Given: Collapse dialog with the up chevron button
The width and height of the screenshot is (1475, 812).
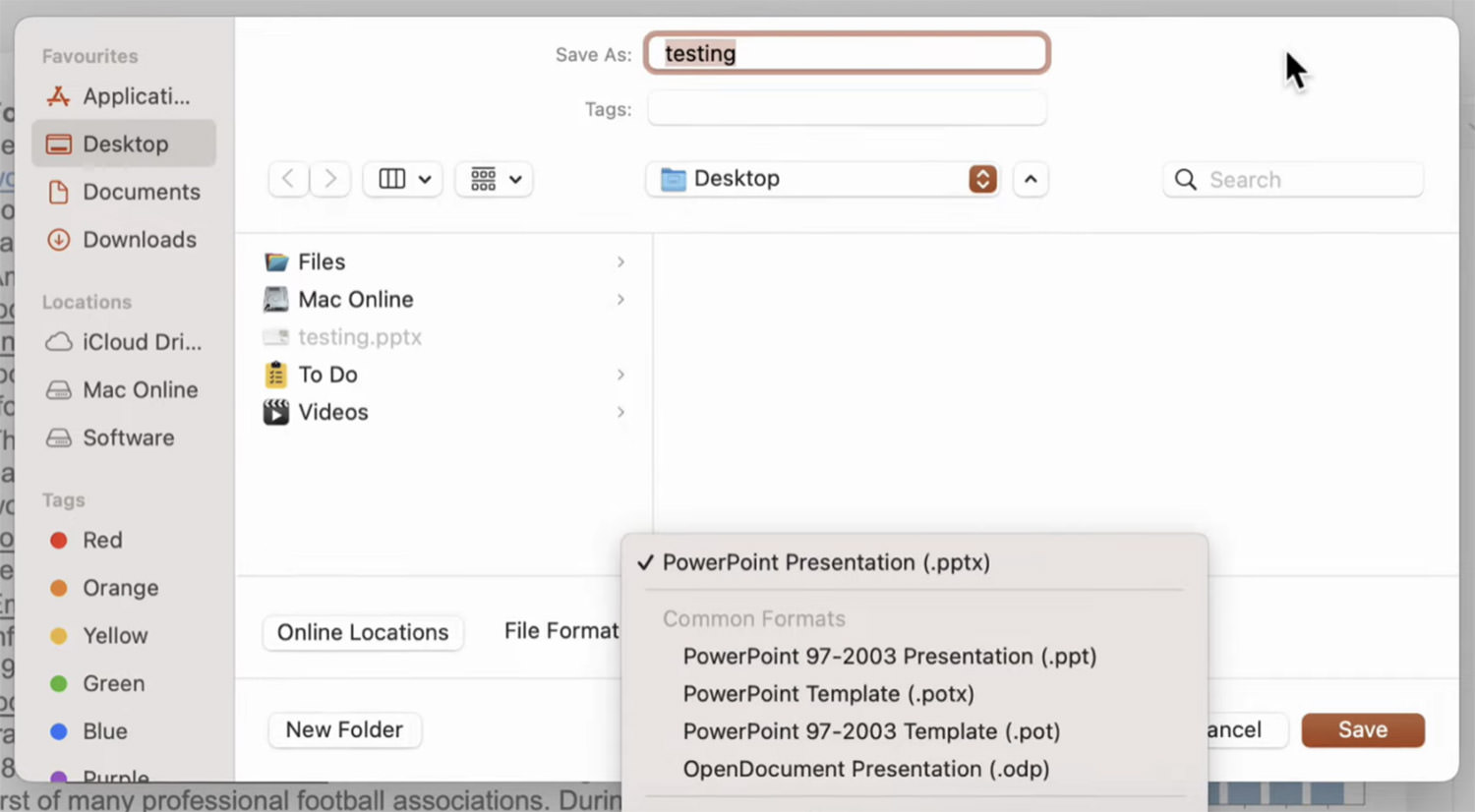Looking at the screenshot, I should (x=1031, y=179).
